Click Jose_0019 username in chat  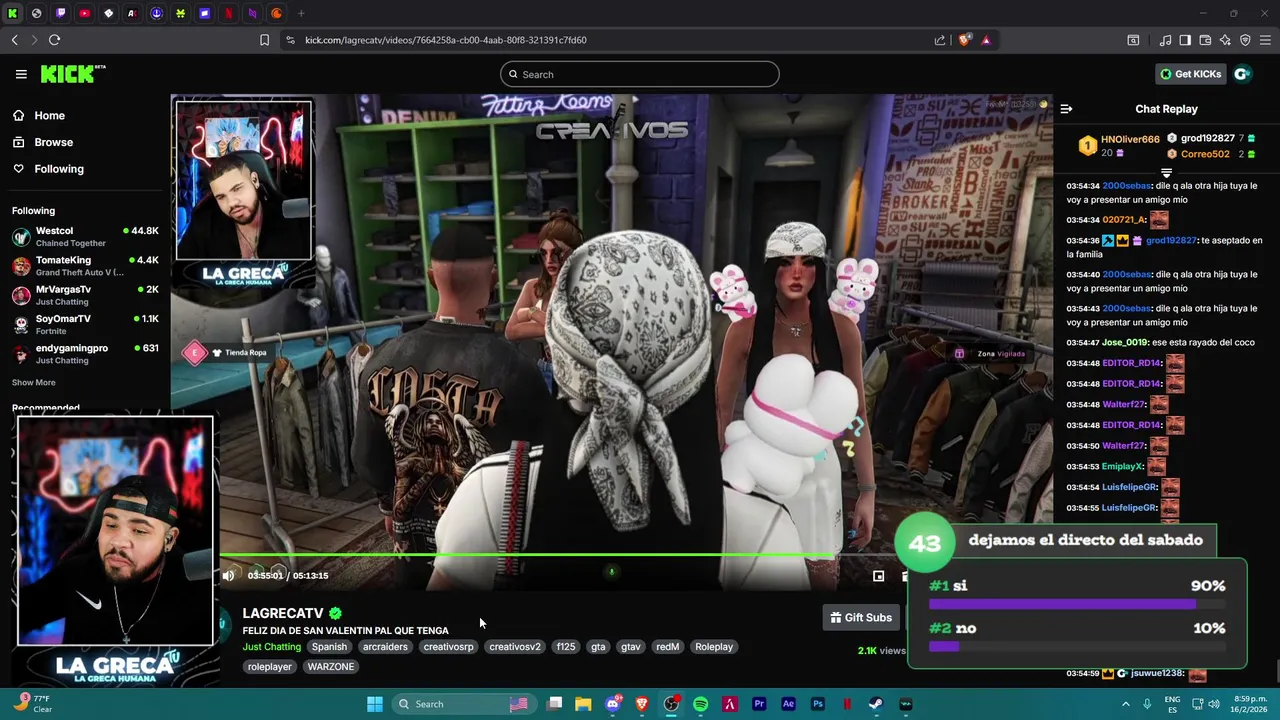click(x=1125, y=343)
